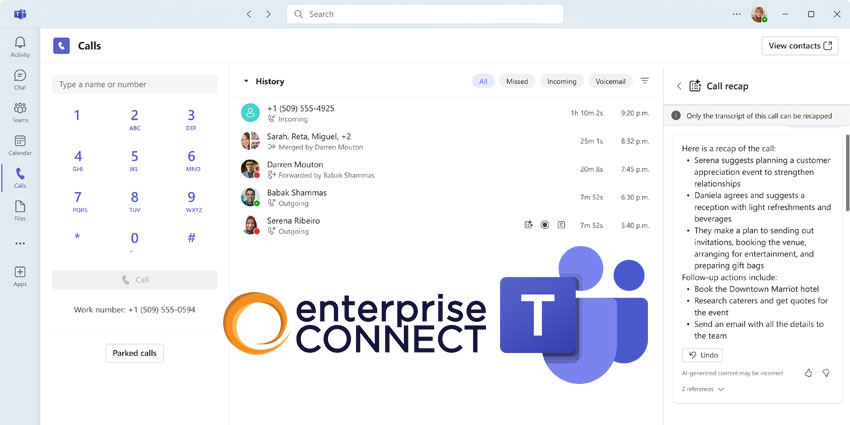Open Apps from the sidebar
Image resolution: width=850 pixels, height=425 pixels.
(x=20, y=276)
